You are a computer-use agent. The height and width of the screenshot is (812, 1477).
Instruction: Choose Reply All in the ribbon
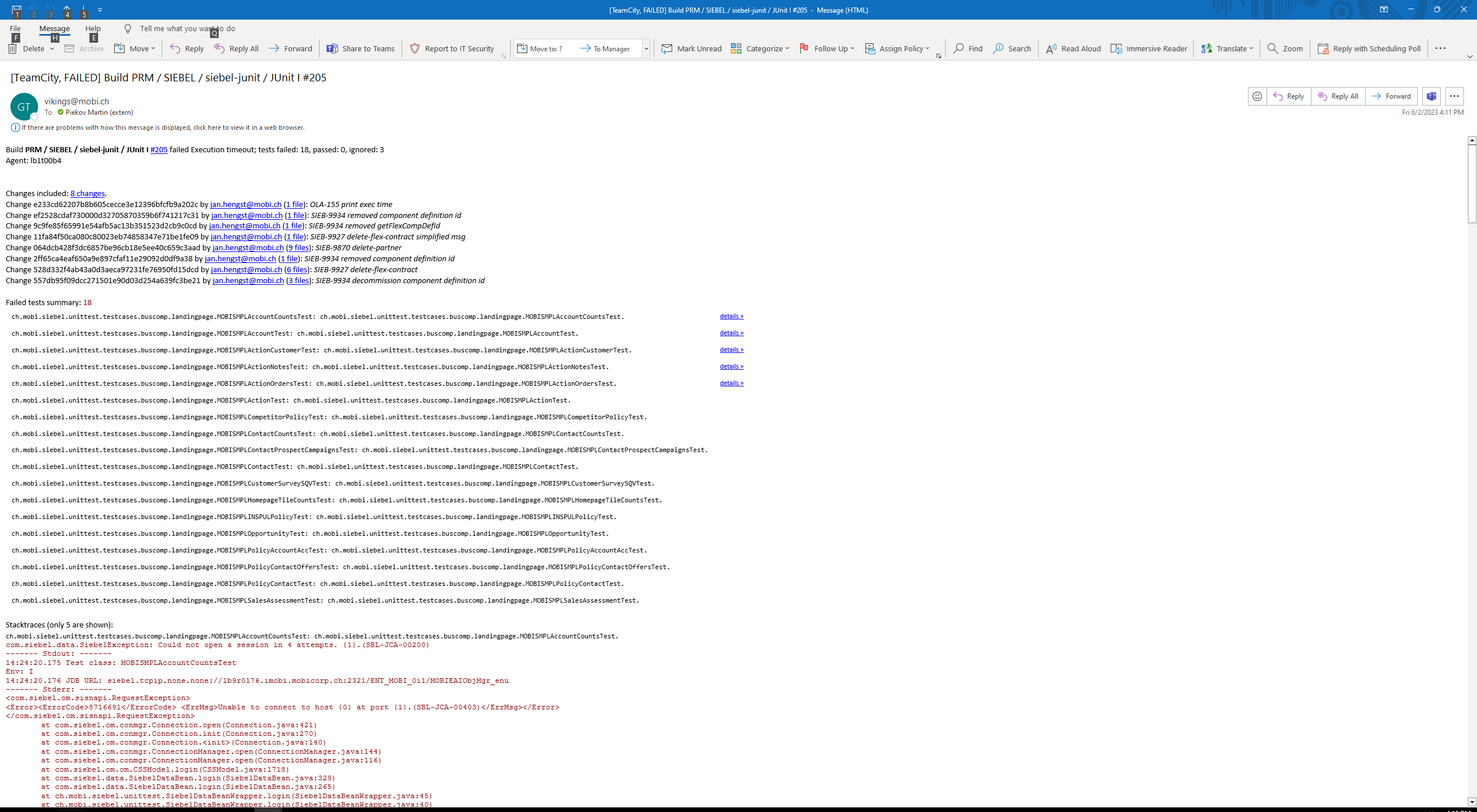pyautogui.click(x=237, y=48)
